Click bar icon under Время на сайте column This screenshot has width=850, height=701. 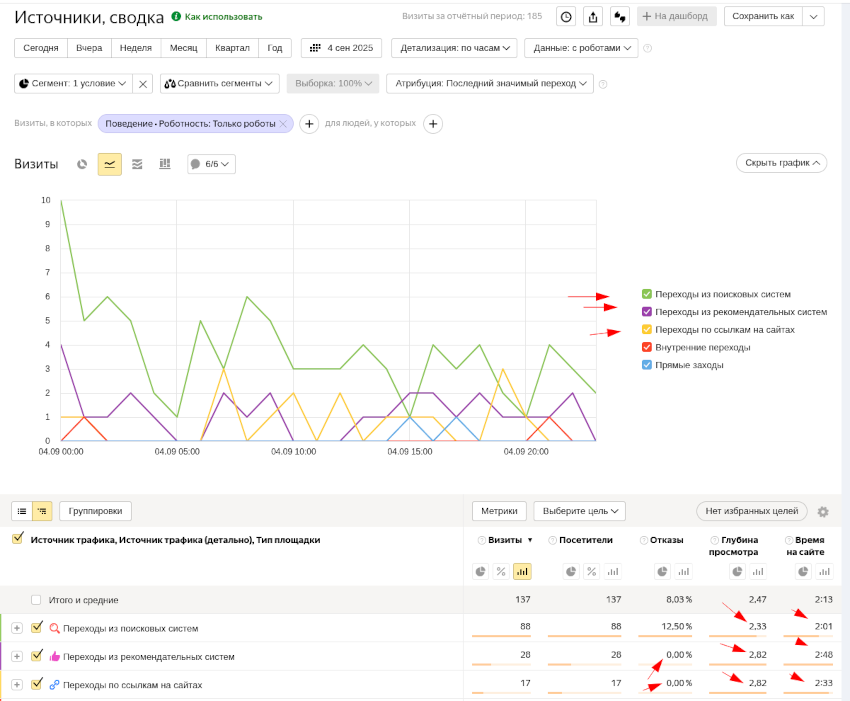(825, 571)
